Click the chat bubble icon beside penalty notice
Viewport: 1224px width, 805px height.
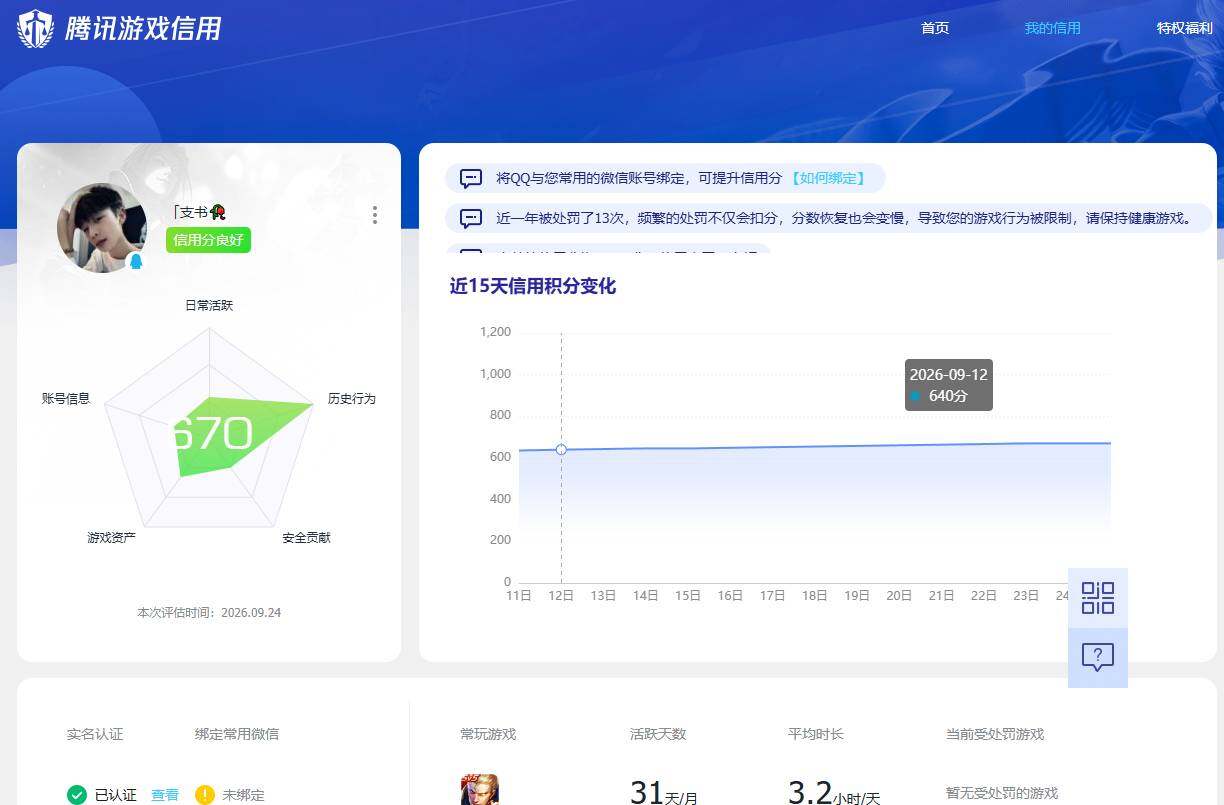pyautogui.click(x=471, y=218)
